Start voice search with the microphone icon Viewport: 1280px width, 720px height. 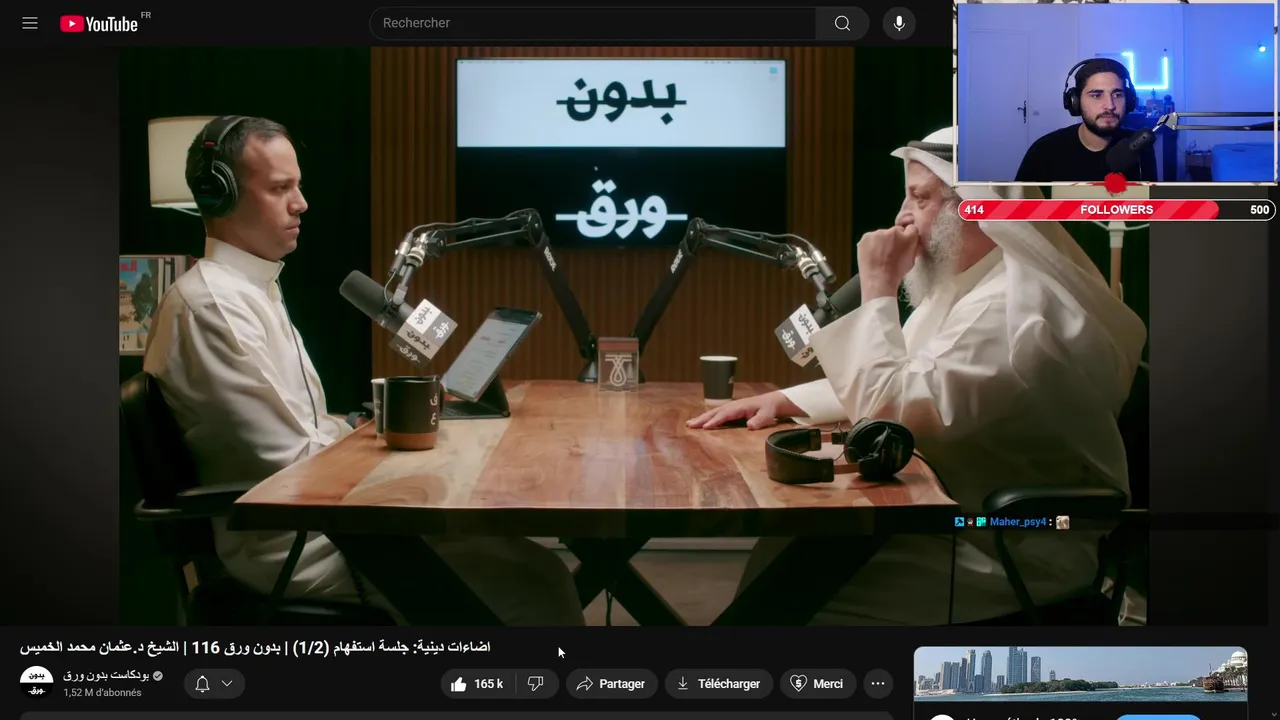point(899,23)
